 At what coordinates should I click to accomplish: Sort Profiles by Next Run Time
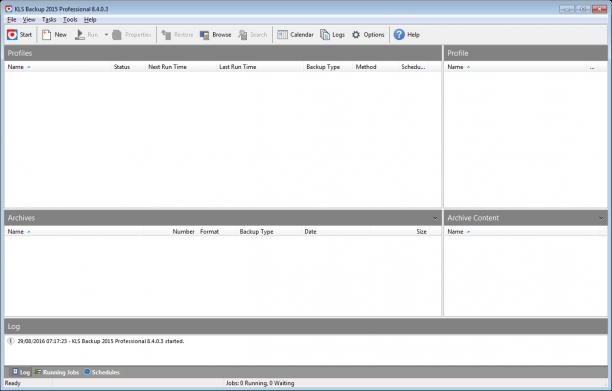[167, 67]
